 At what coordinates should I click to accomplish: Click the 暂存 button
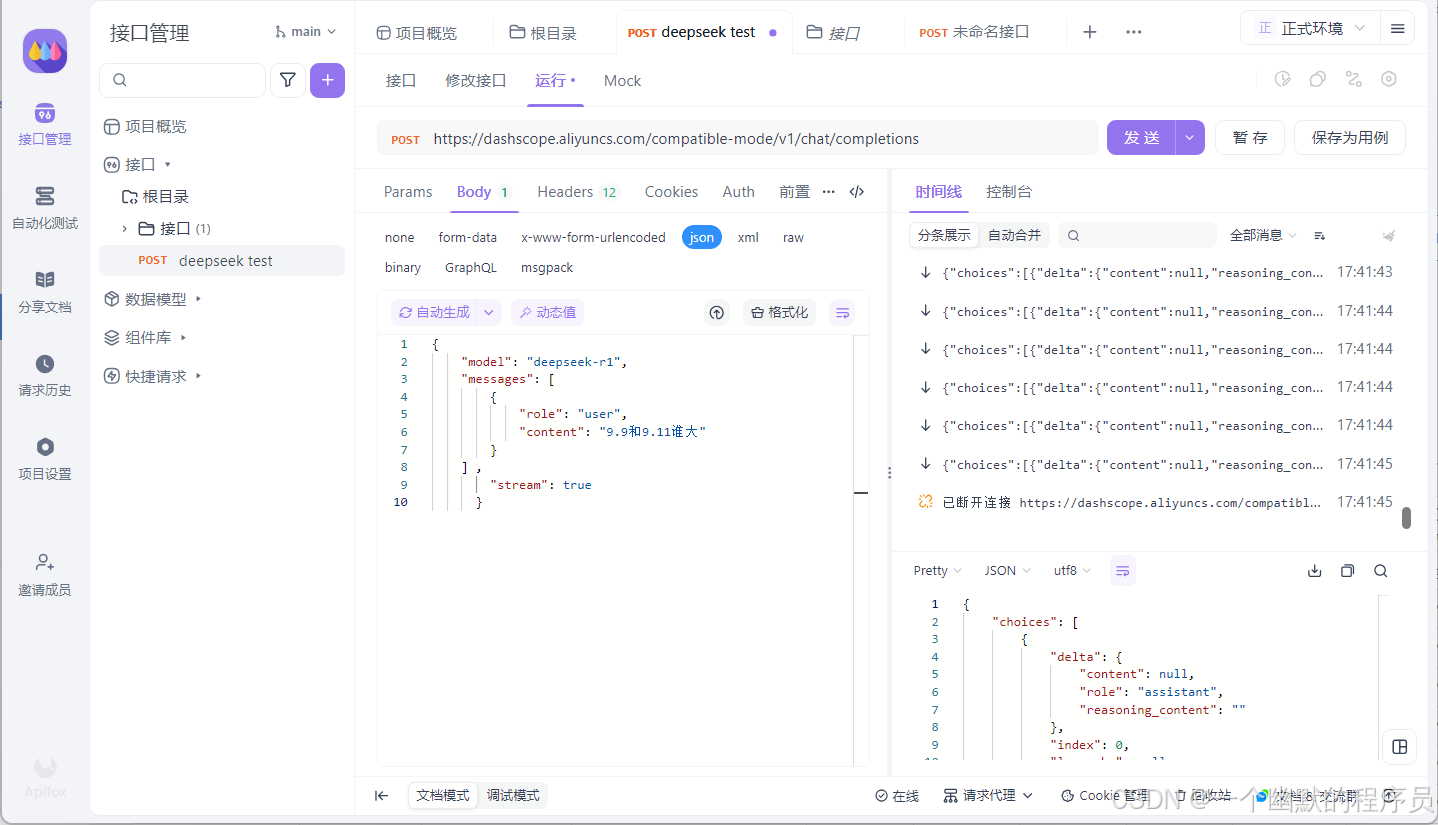pos(1250,138)
